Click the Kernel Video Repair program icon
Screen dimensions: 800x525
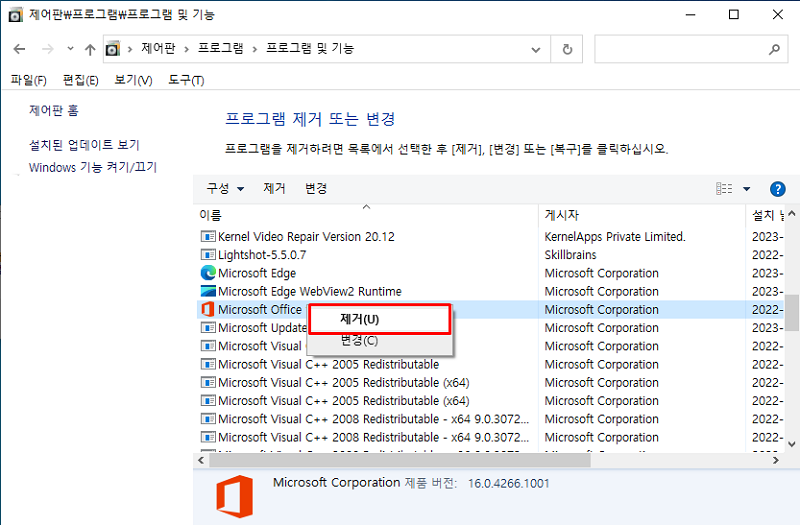tap(208, 237)
